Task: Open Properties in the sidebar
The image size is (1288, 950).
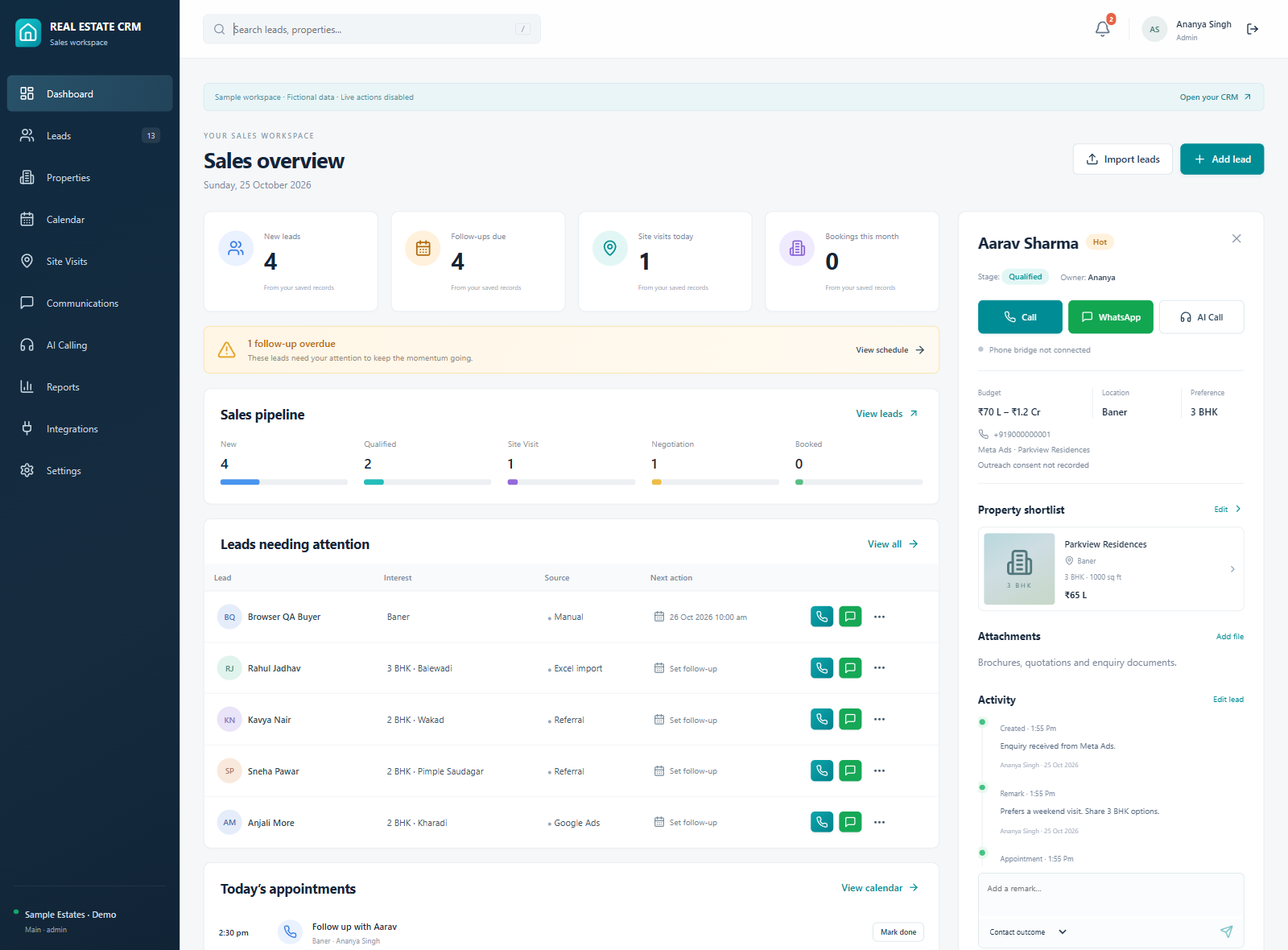Action: tap(90, 177)
